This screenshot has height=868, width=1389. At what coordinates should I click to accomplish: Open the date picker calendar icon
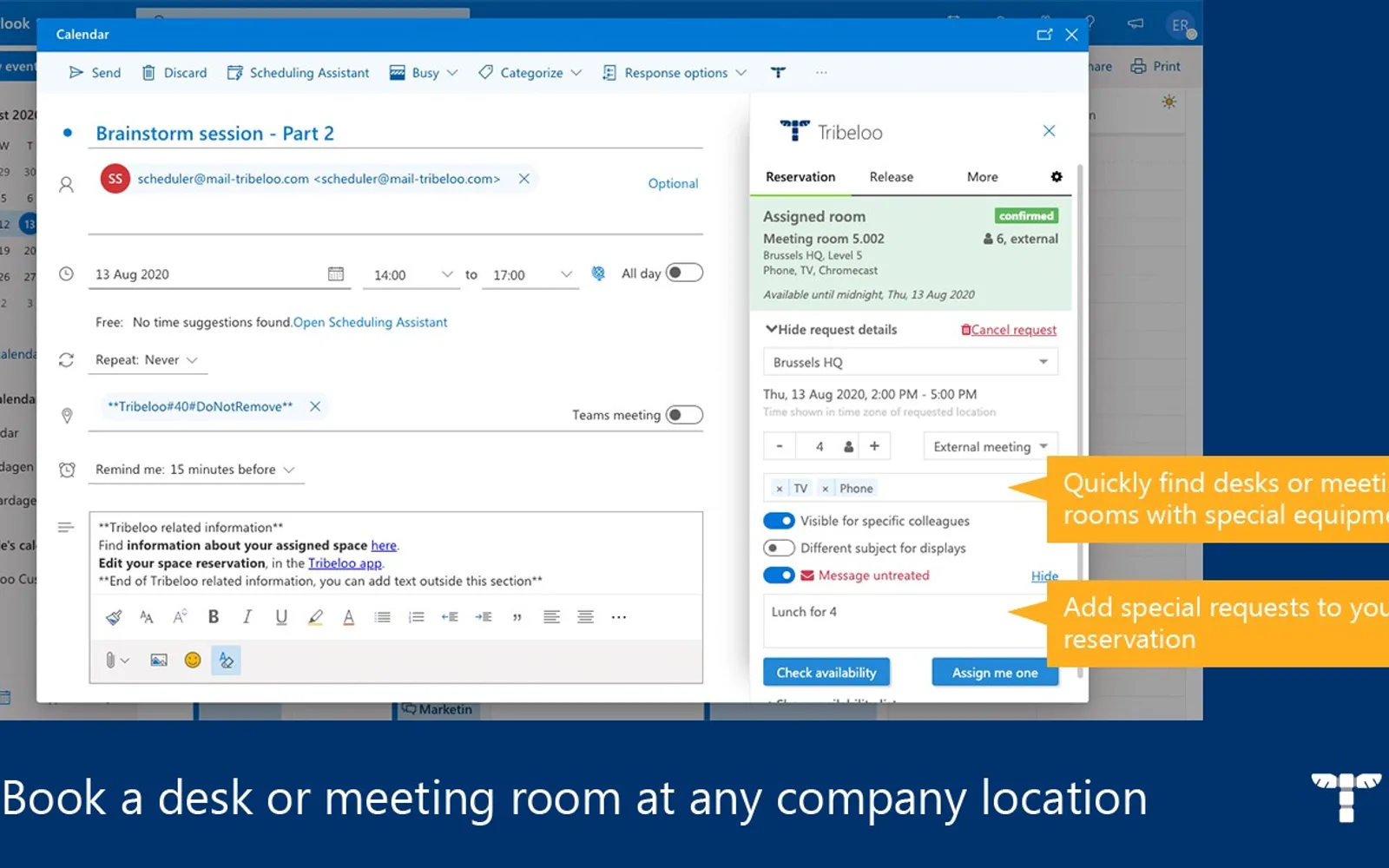coord(336,274)
